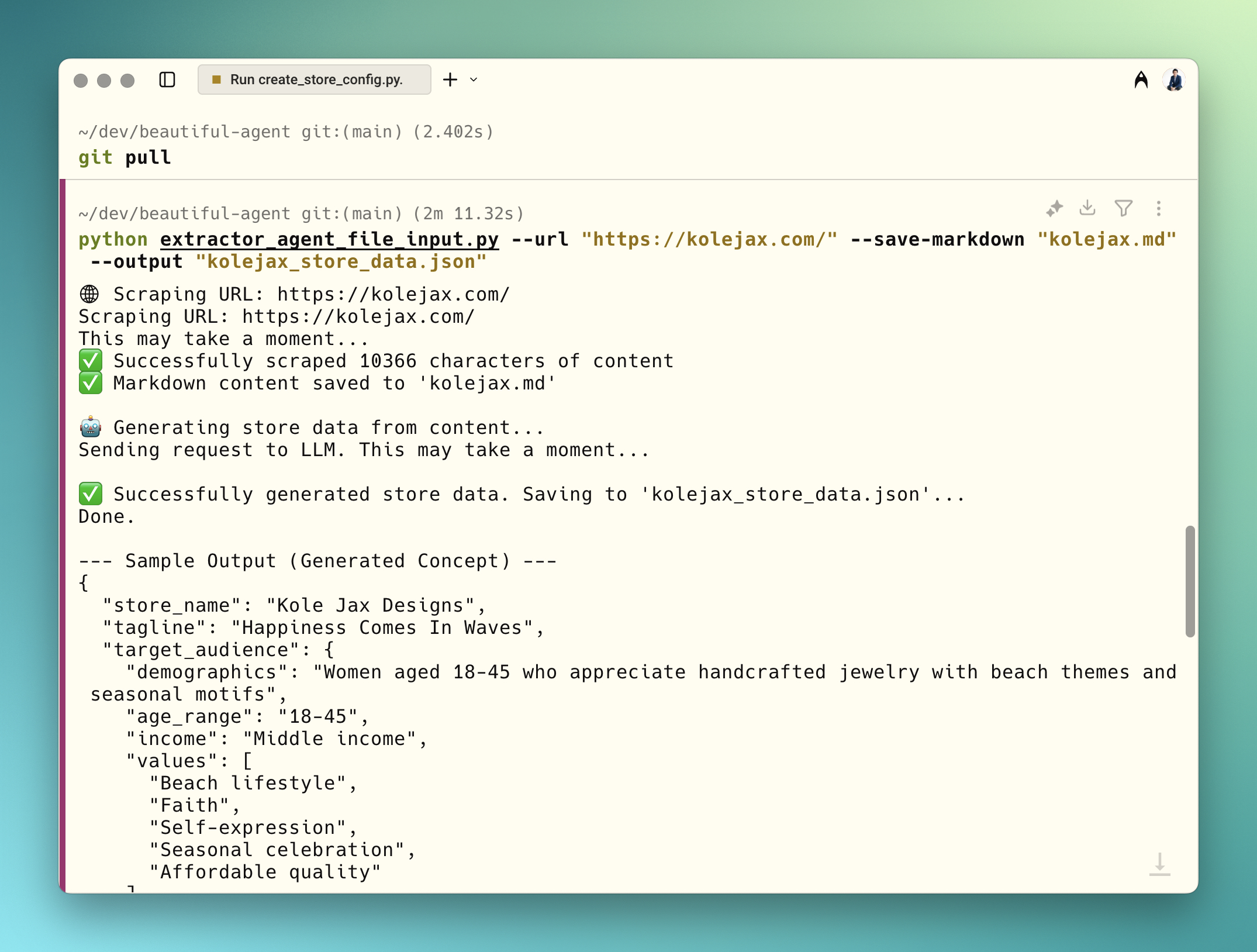Select the 'Run create_store_config.py.' tab
Viewport: 1257px width, 952px height.
click(x=316, y=80)
